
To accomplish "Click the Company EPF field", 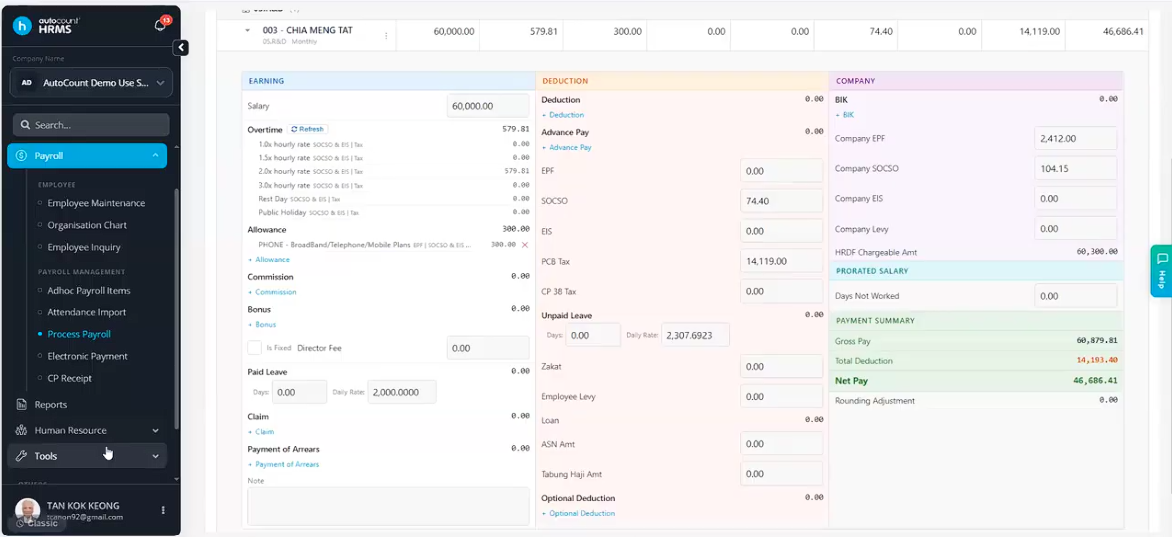I will point(1076,138).
